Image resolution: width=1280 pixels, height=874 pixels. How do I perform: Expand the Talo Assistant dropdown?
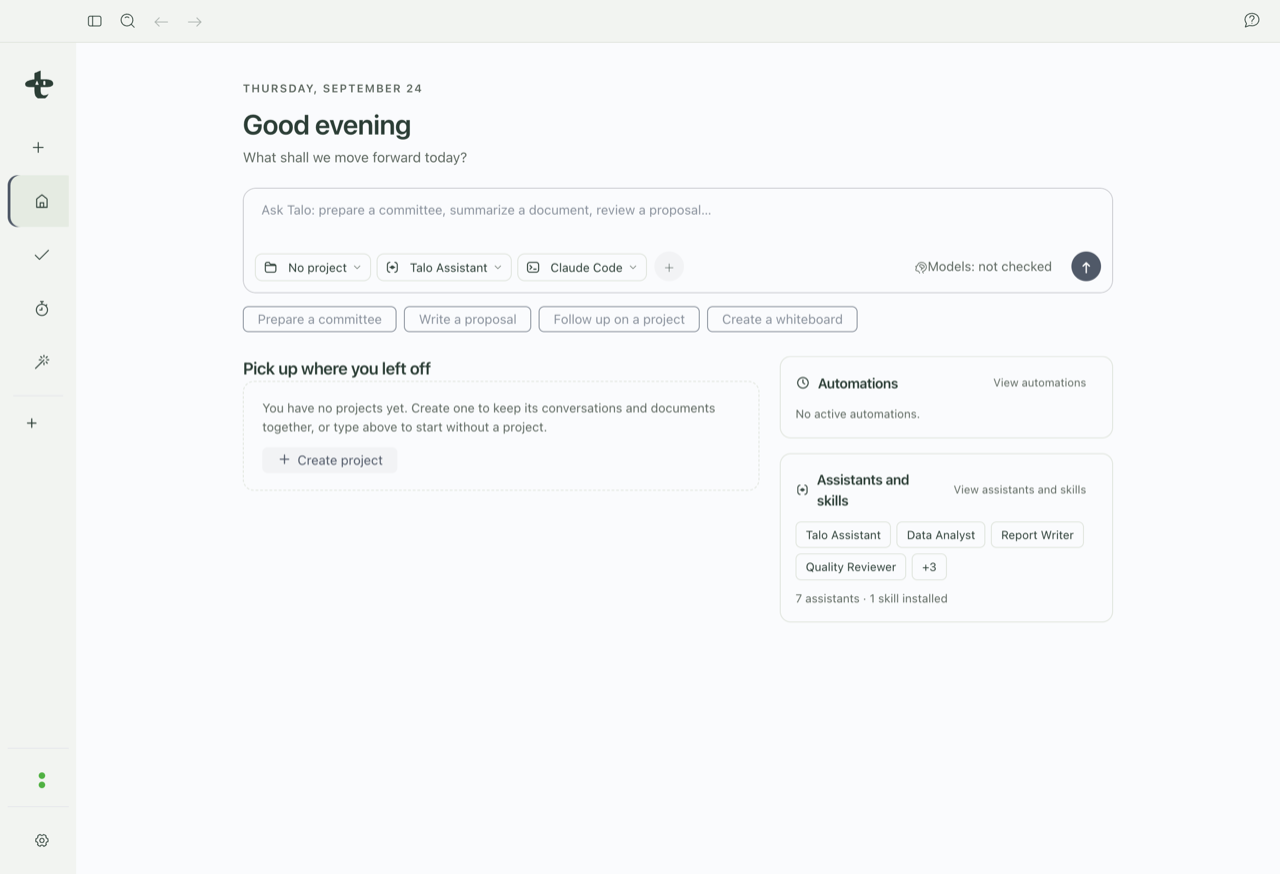[x=444, y=267]
